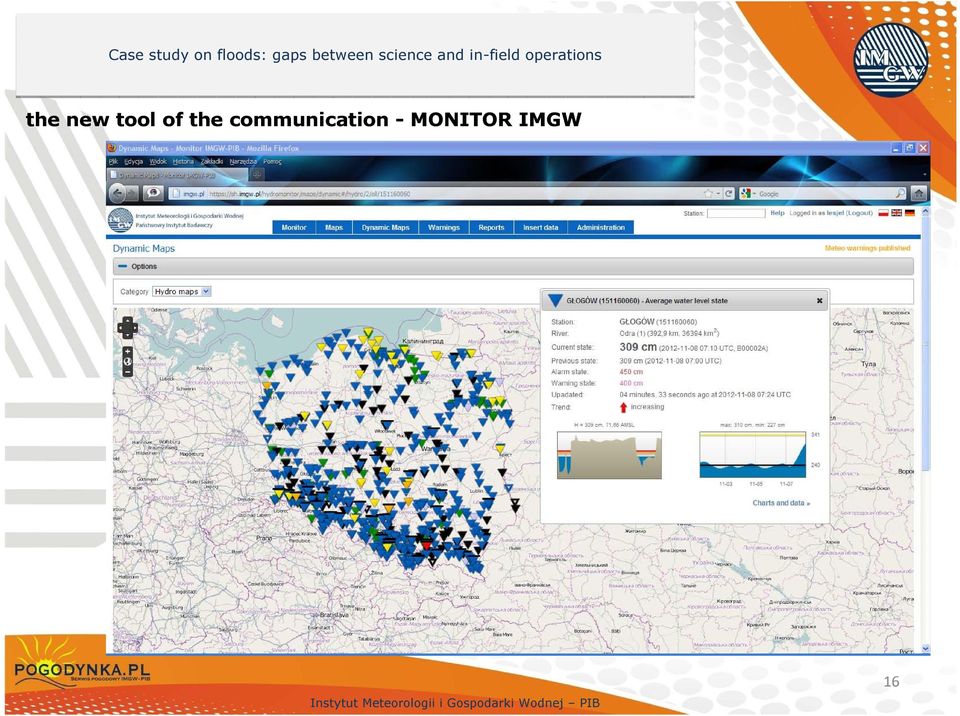960x716 pixels.
Task: Open the Dynamic Maps navigation tab
Action: (385, 227)
